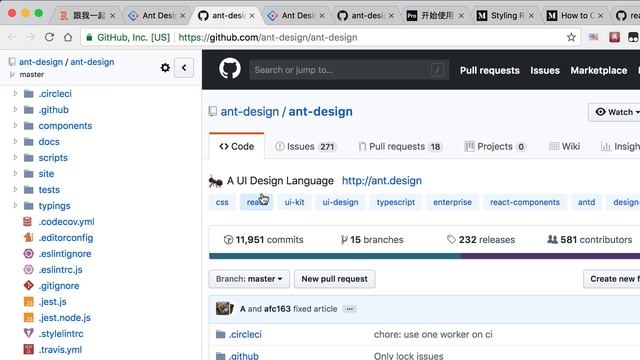Open .circleci folder in repository file list

click(x=245, y=334)
